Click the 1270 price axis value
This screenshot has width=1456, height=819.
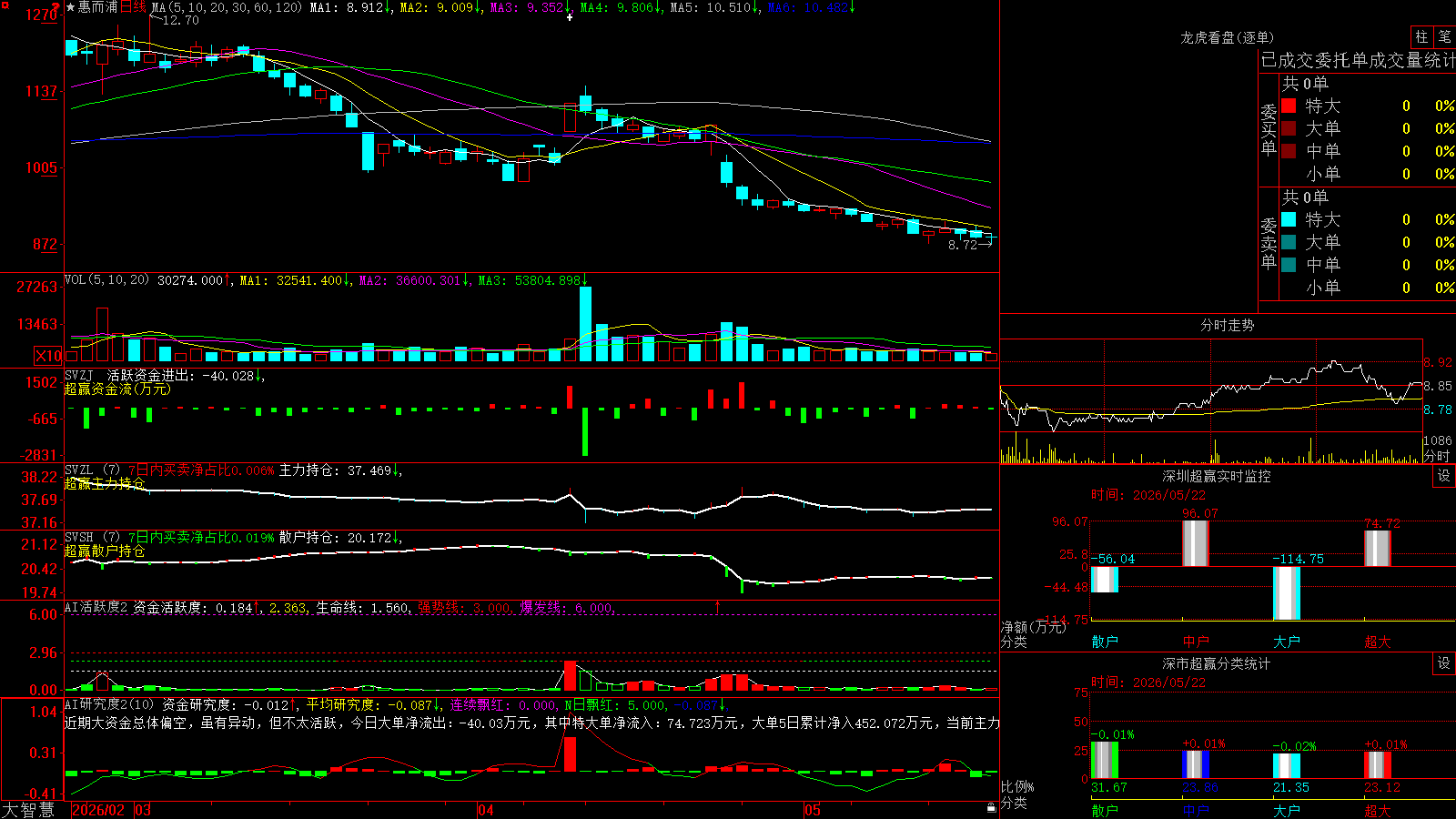coord(41,15)
